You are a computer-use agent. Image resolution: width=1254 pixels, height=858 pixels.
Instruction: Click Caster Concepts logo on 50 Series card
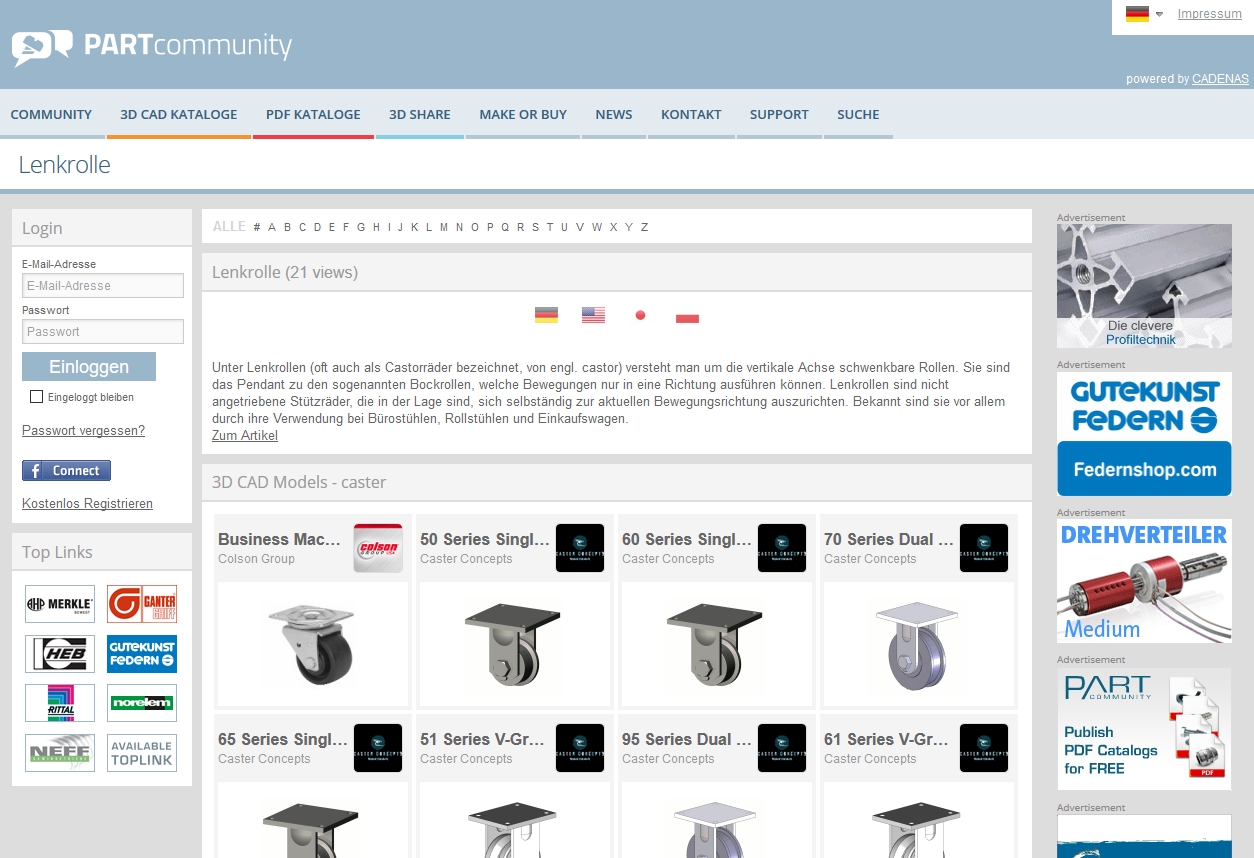(580, 548)
